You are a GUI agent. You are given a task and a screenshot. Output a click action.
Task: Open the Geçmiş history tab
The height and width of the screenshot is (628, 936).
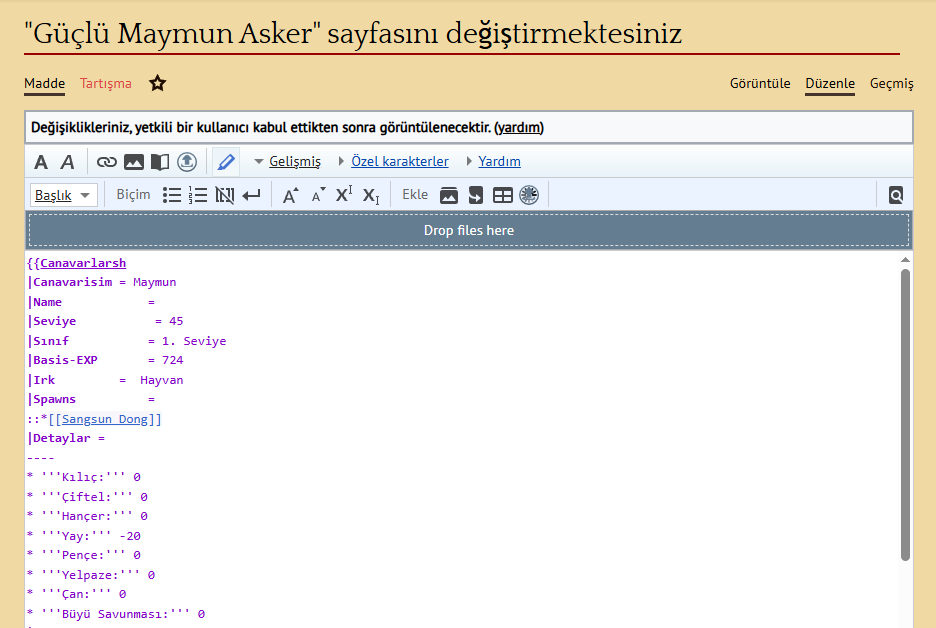891,84
